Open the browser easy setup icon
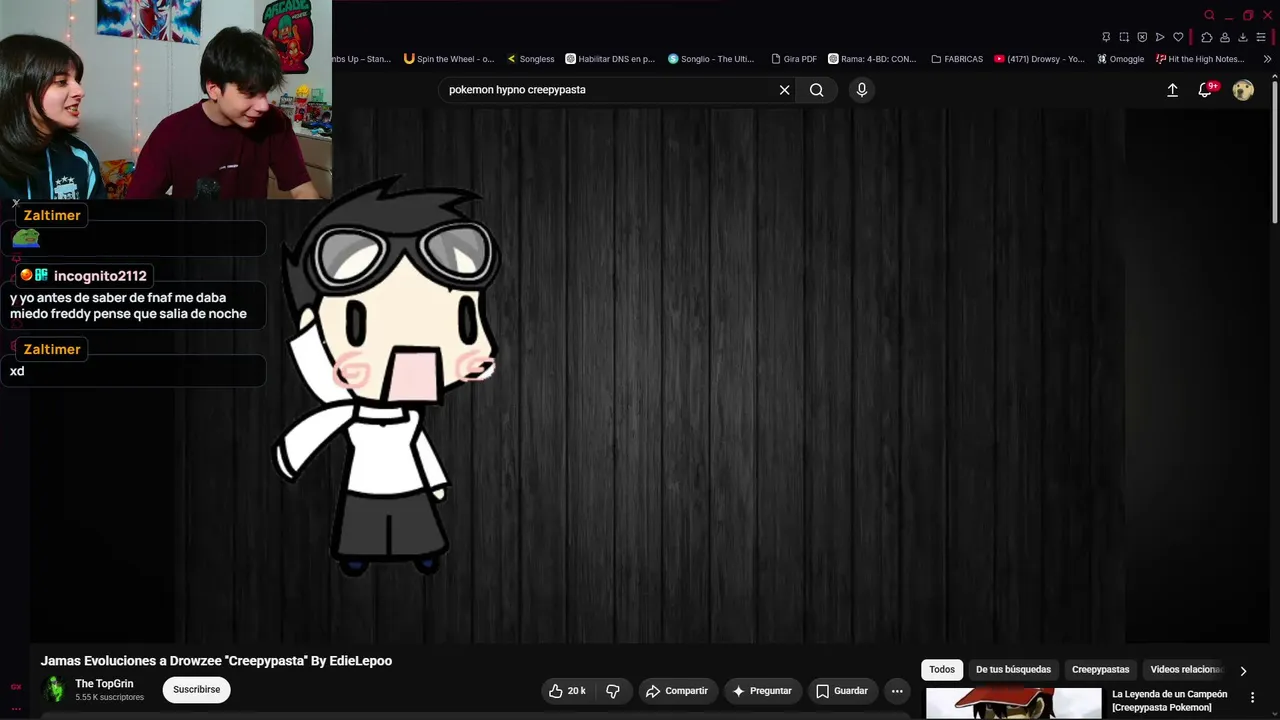Viewport: 1280px width, 720px height. pyautogui.click(x=1261, y=37)
